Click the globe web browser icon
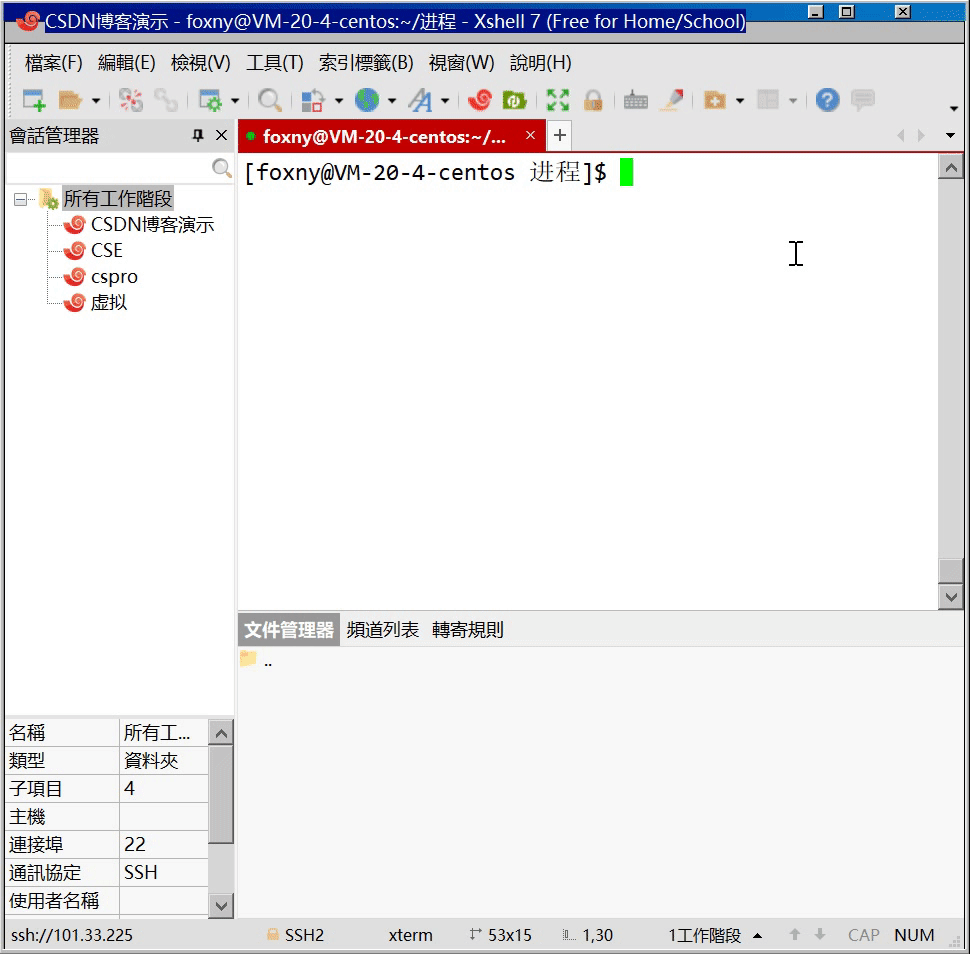The image size is (970, 954). click(x=367, y=100)
